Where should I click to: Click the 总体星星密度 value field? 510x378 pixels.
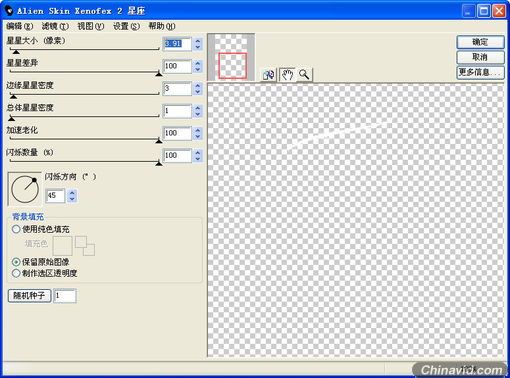[x=177, y=111]
